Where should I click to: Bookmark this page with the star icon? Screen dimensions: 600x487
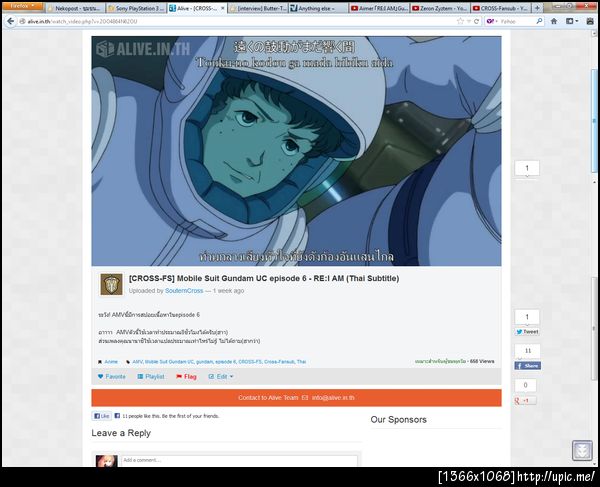460,21
